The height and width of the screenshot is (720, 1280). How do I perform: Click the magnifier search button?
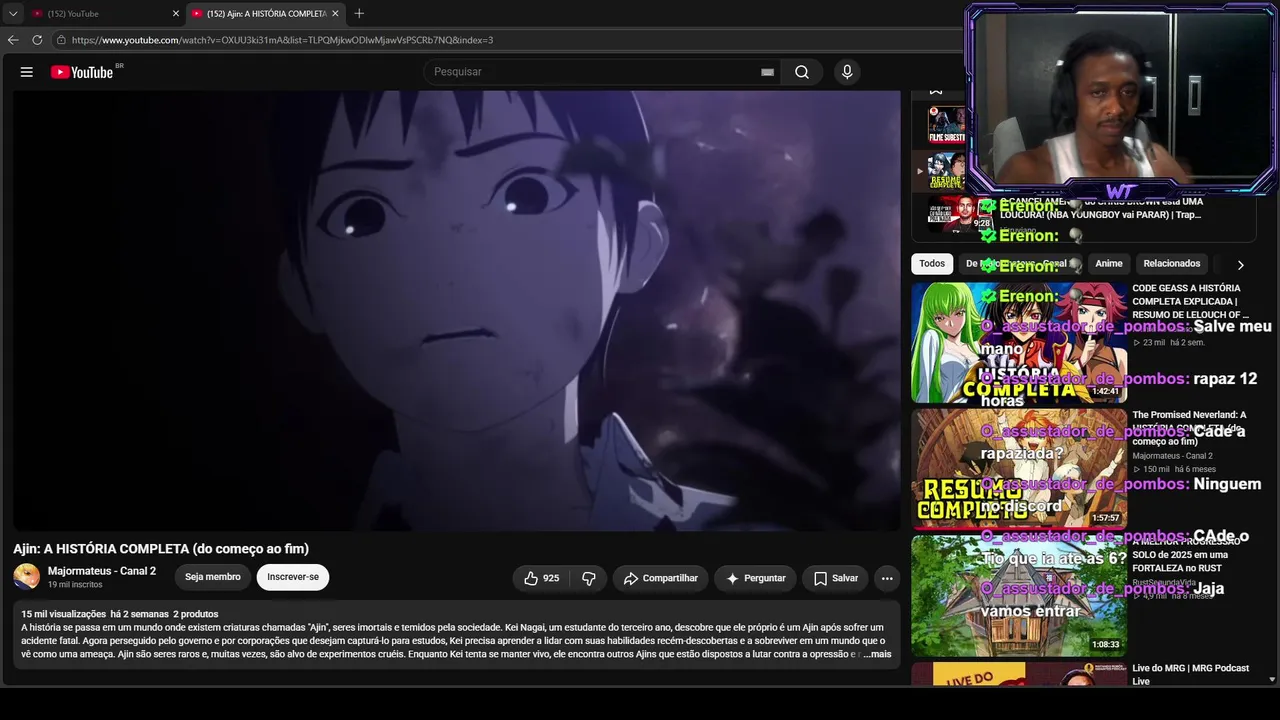802,72
